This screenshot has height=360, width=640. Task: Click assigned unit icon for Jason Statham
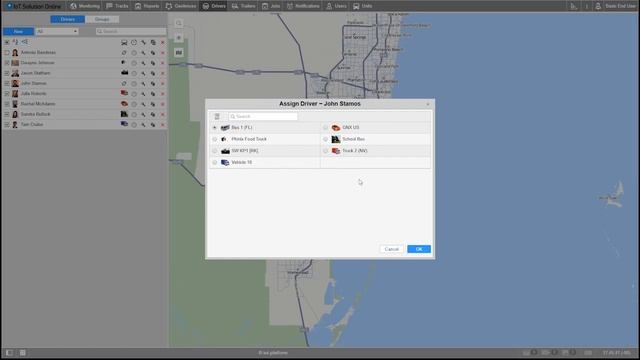[x=124, y=73]
